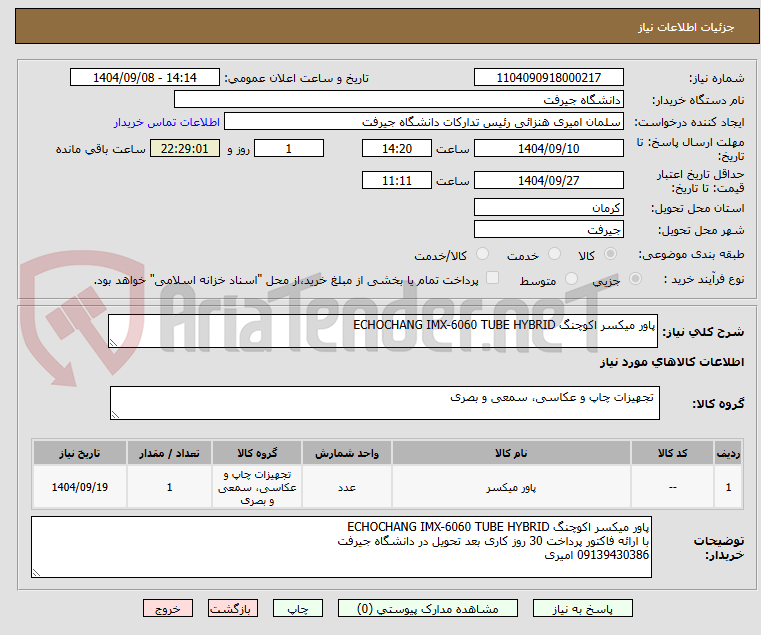
Task: Click the توضیحات خریدار label
Action: (719, 547)
